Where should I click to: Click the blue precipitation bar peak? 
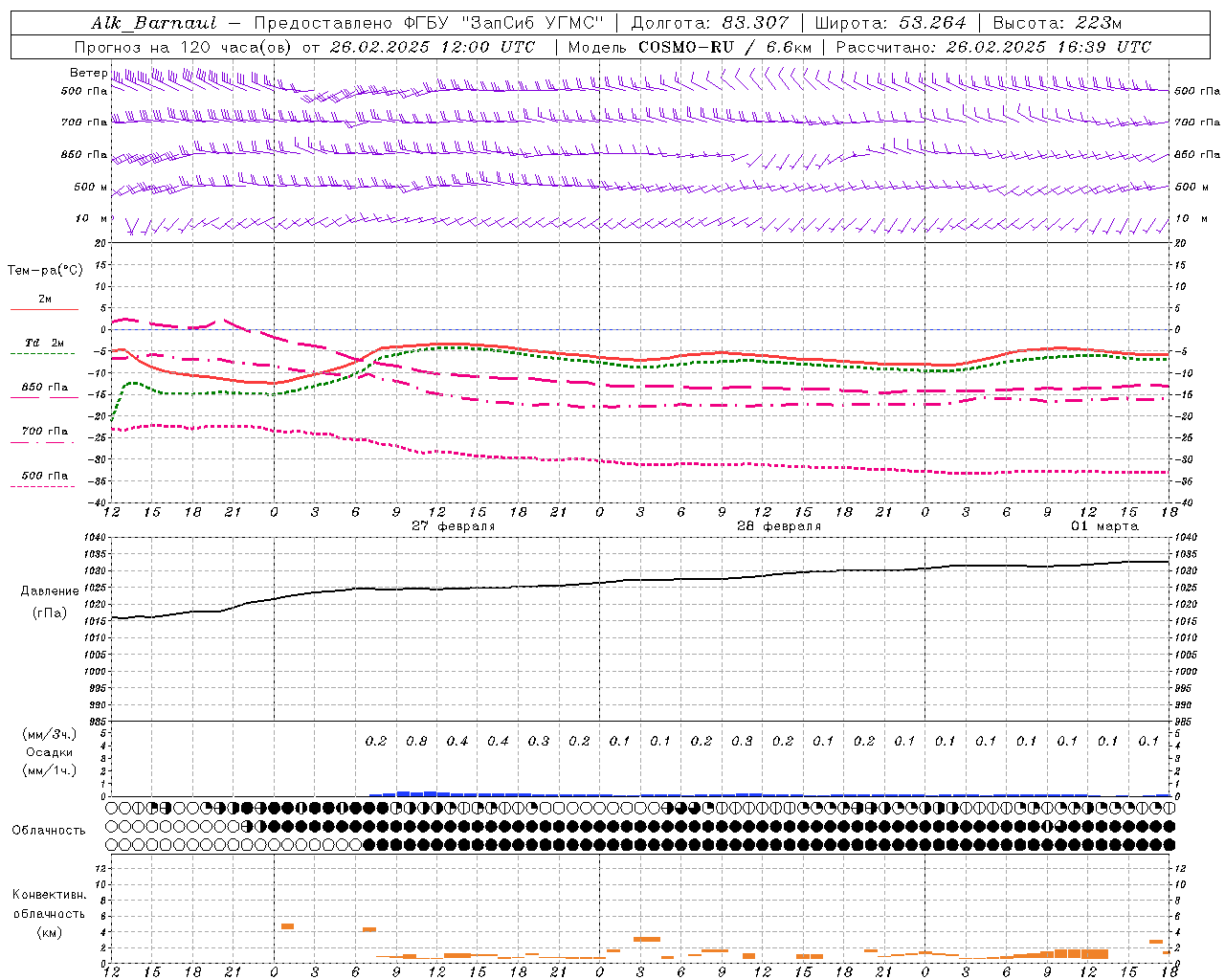(404, 793)
